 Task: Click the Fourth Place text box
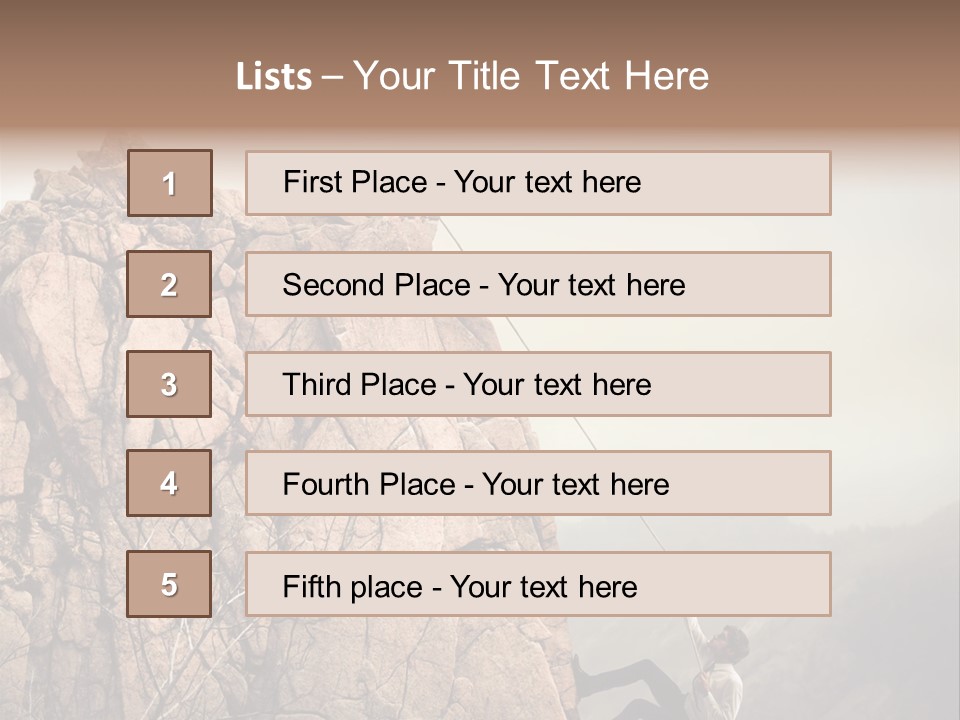click(538, 483)
